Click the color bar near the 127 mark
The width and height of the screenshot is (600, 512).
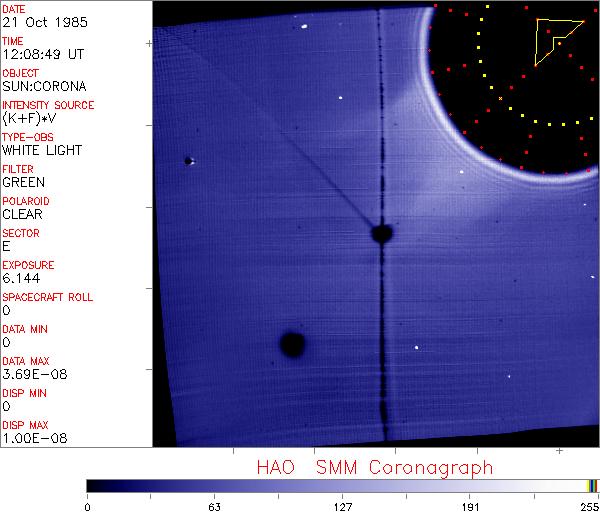(342, 485)
